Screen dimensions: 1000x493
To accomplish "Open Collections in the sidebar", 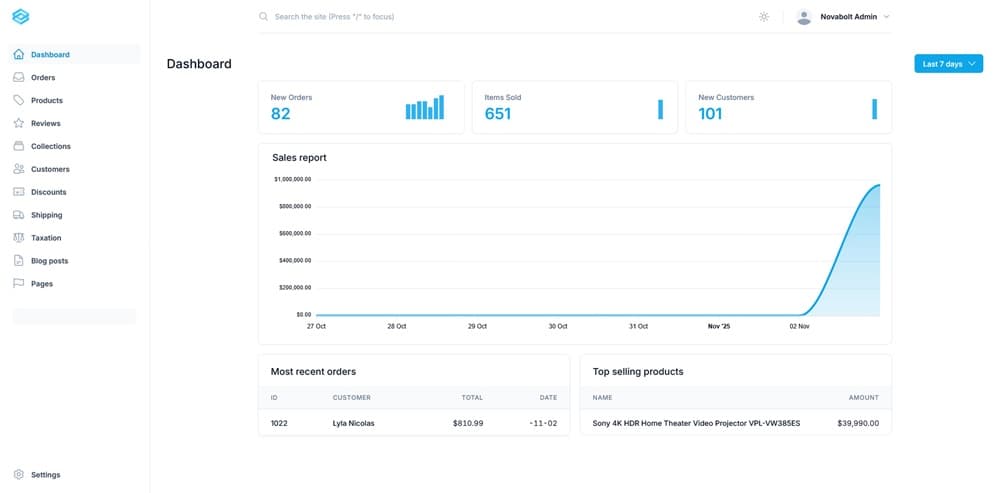I will [x=50, y=147].
